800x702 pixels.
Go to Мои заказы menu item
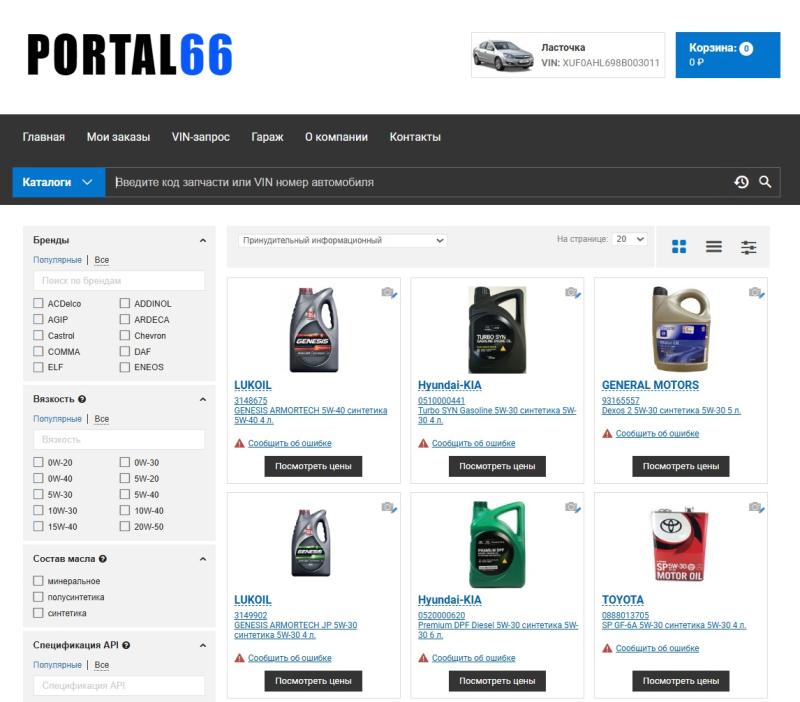pyautogui.click(x=118, y=137)
